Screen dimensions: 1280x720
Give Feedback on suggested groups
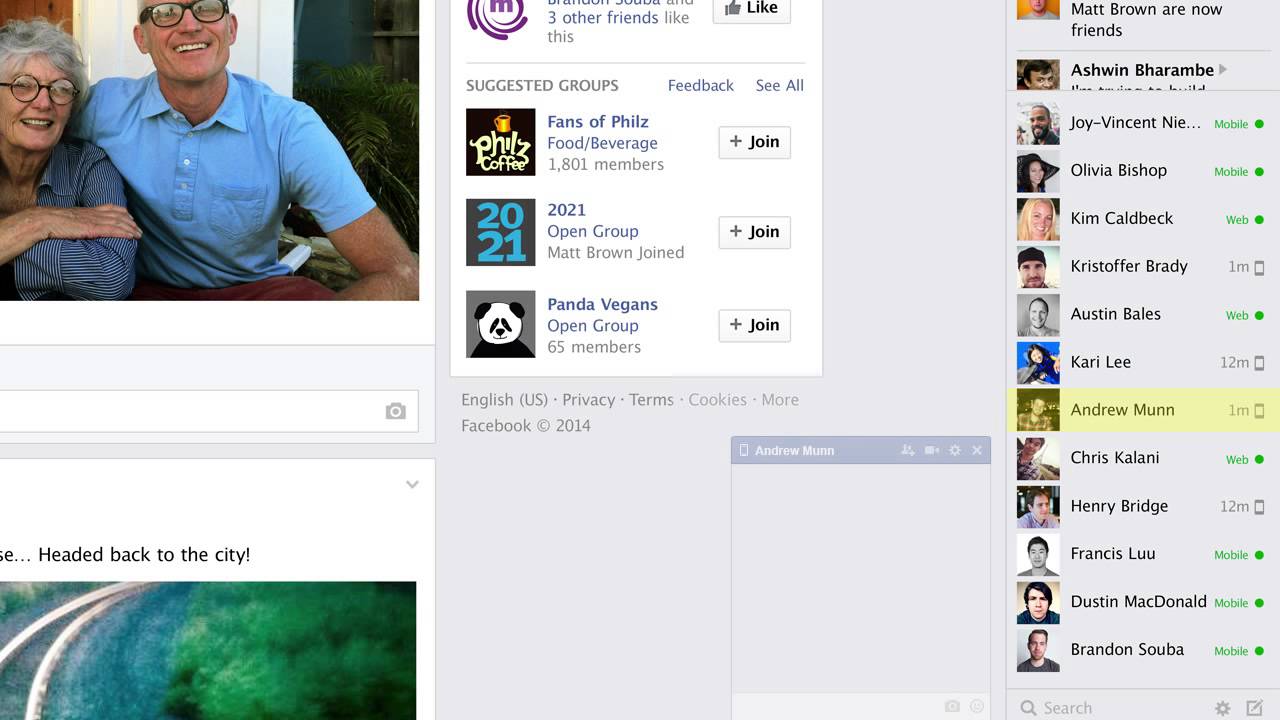[x=701, y=85]
